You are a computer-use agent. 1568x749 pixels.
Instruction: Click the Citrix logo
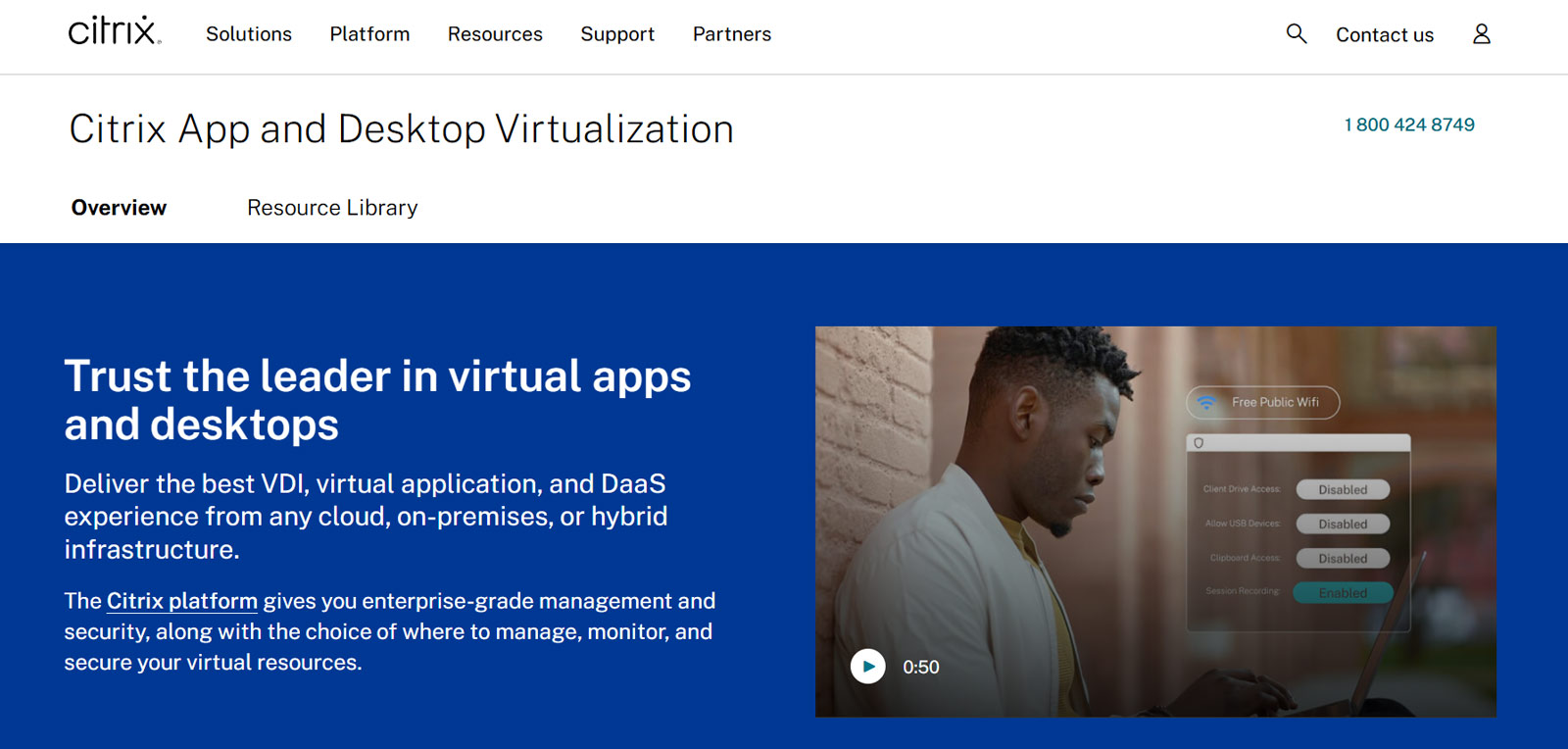pyautogui.click(x=115, y=30)
